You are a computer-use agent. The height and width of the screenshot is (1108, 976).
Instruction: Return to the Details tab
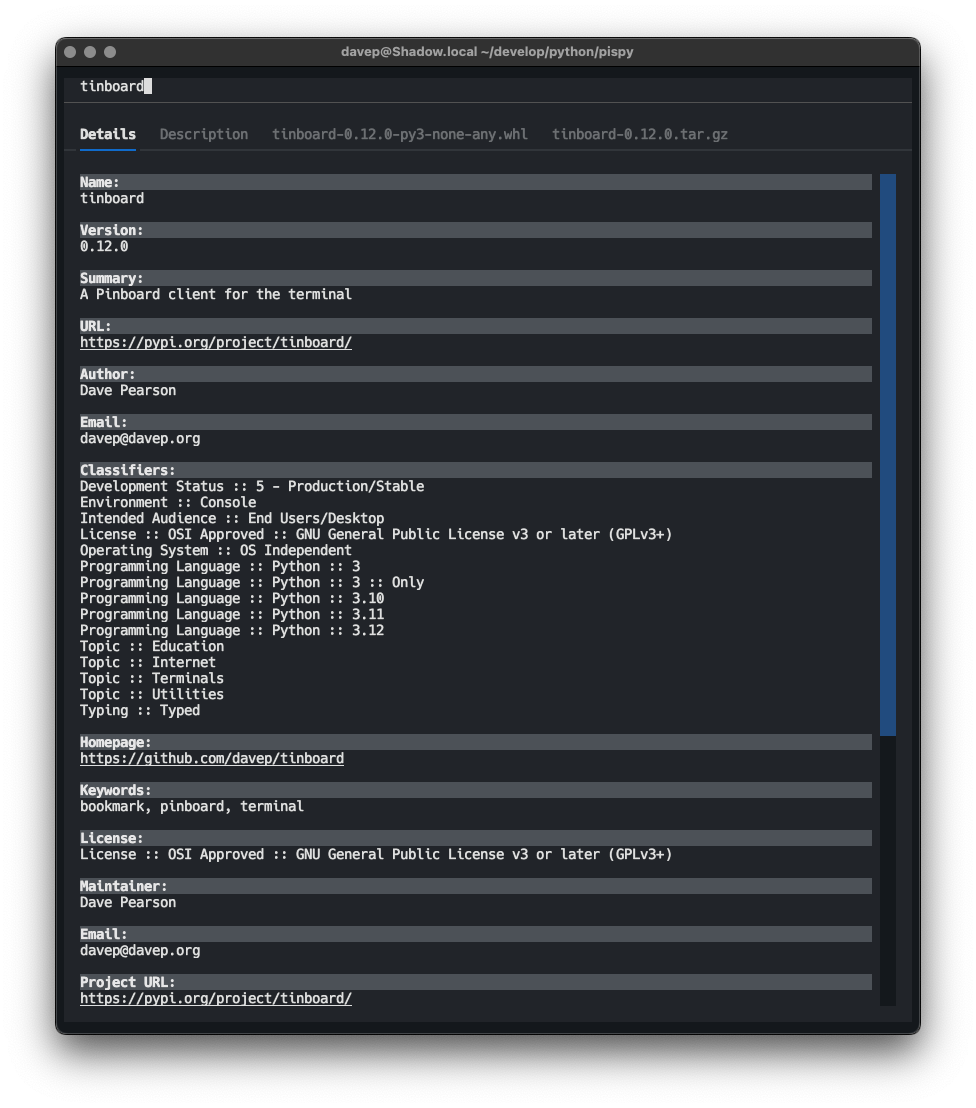107,133
